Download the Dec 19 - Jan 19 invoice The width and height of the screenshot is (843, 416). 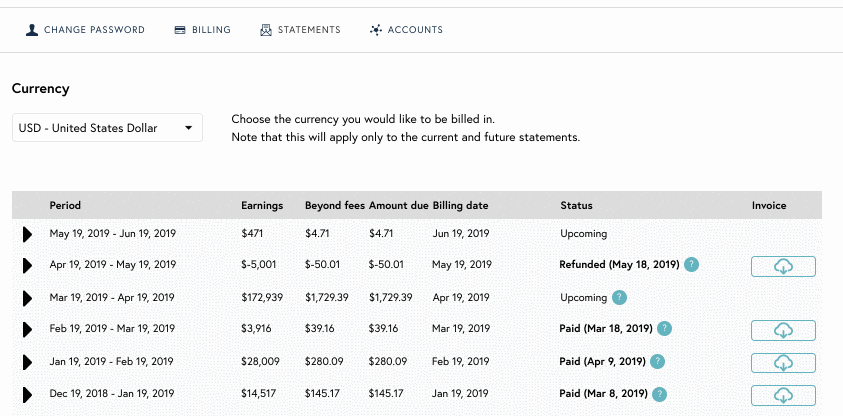pos(783,396)
